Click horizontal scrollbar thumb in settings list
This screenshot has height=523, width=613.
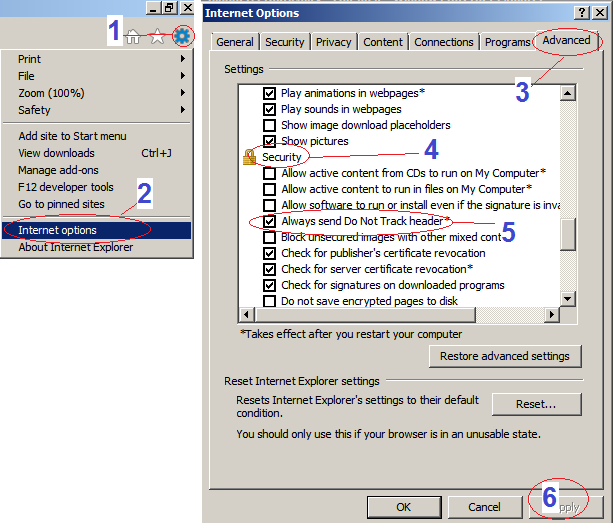365,314
